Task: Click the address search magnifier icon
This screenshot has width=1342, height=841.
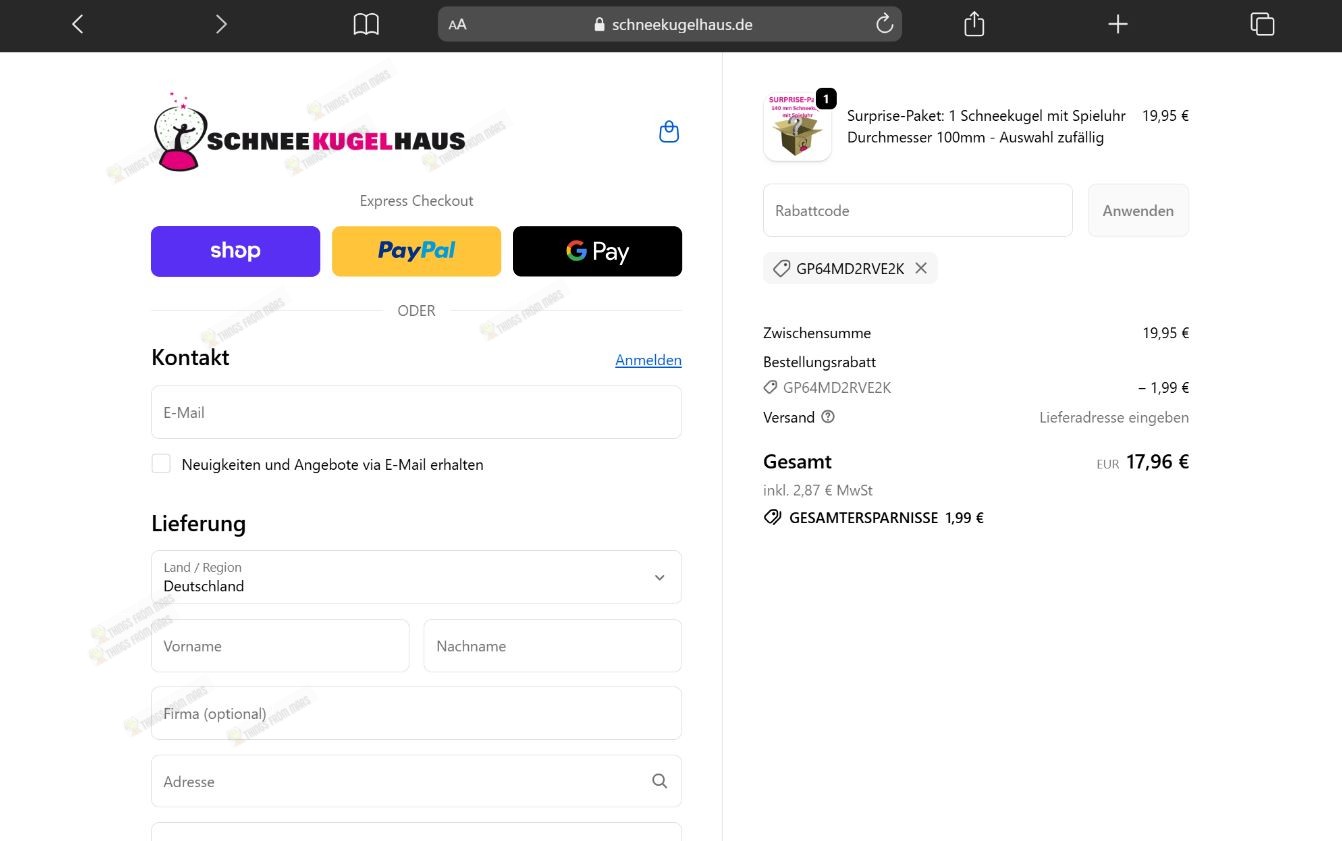Action: [659, 781]
